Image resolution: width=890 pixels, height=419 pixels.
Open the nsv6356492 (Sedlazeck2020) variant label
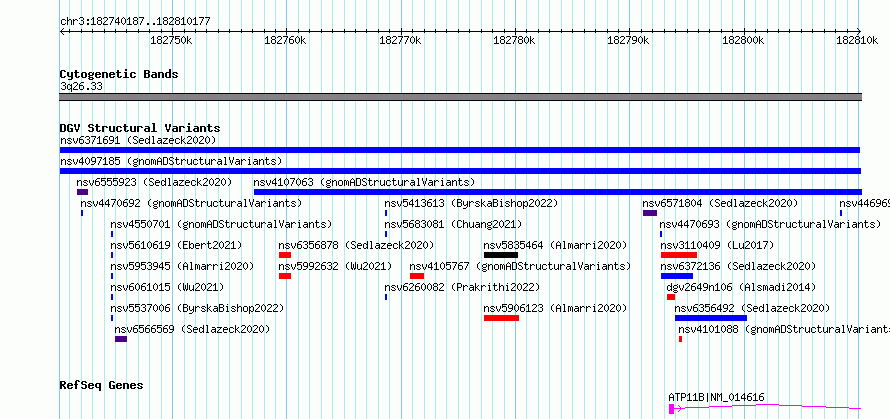pos(752,308)
